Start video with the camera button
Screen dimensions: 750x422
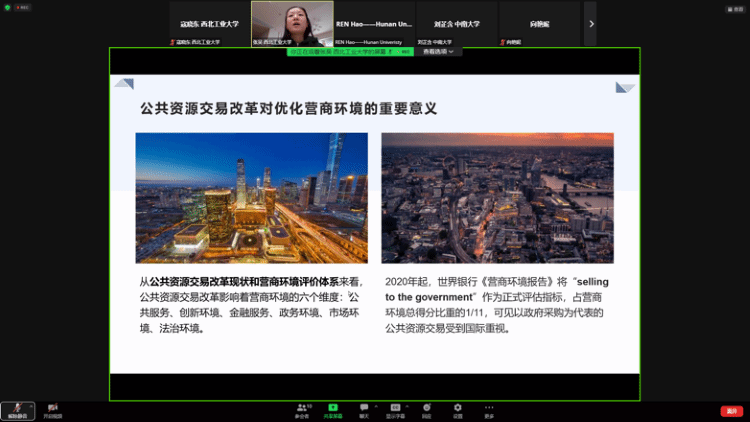click(x=52, y=409)
